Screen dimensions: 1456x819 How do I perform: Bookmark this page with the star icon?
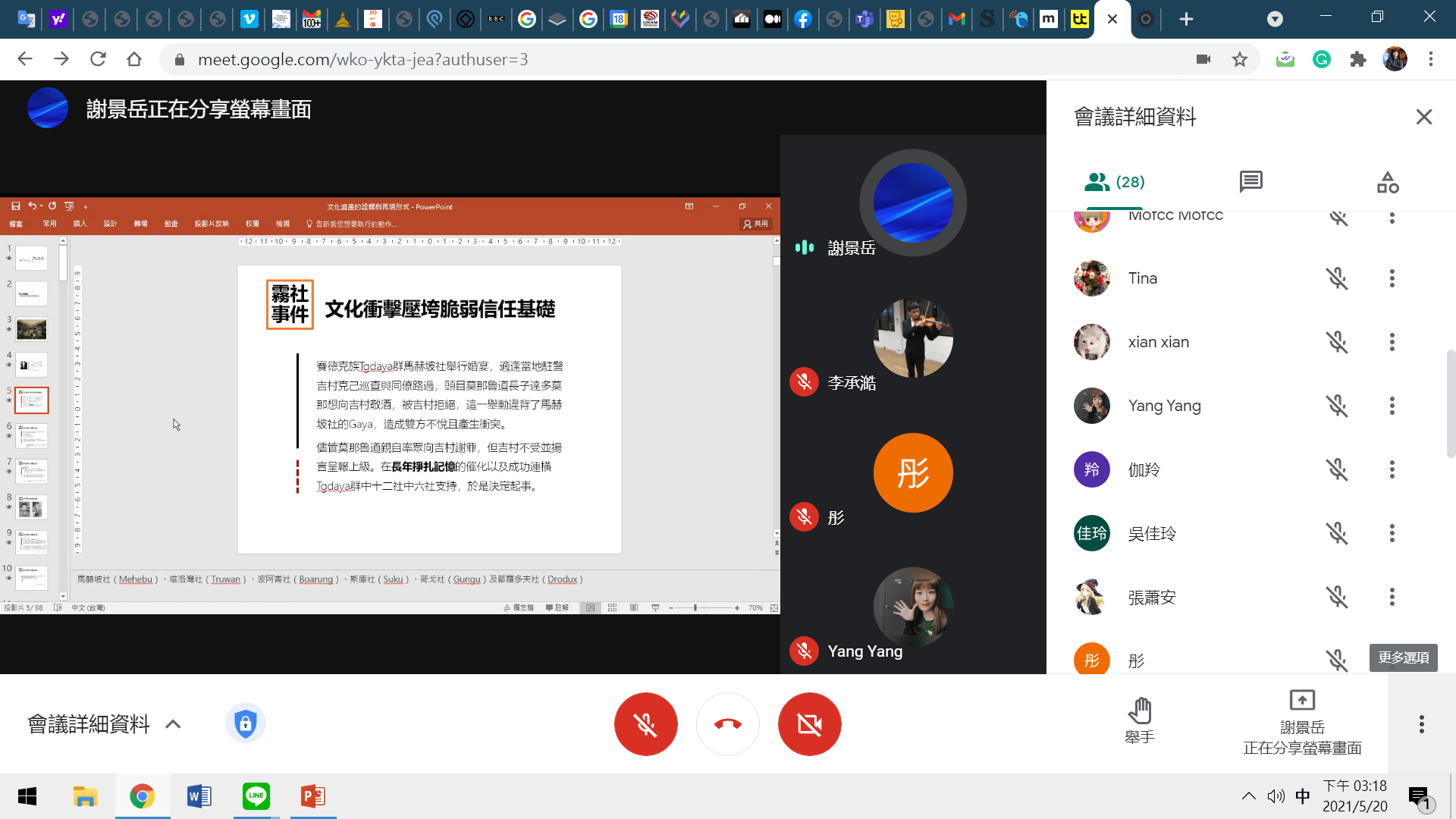point(1239,59)
